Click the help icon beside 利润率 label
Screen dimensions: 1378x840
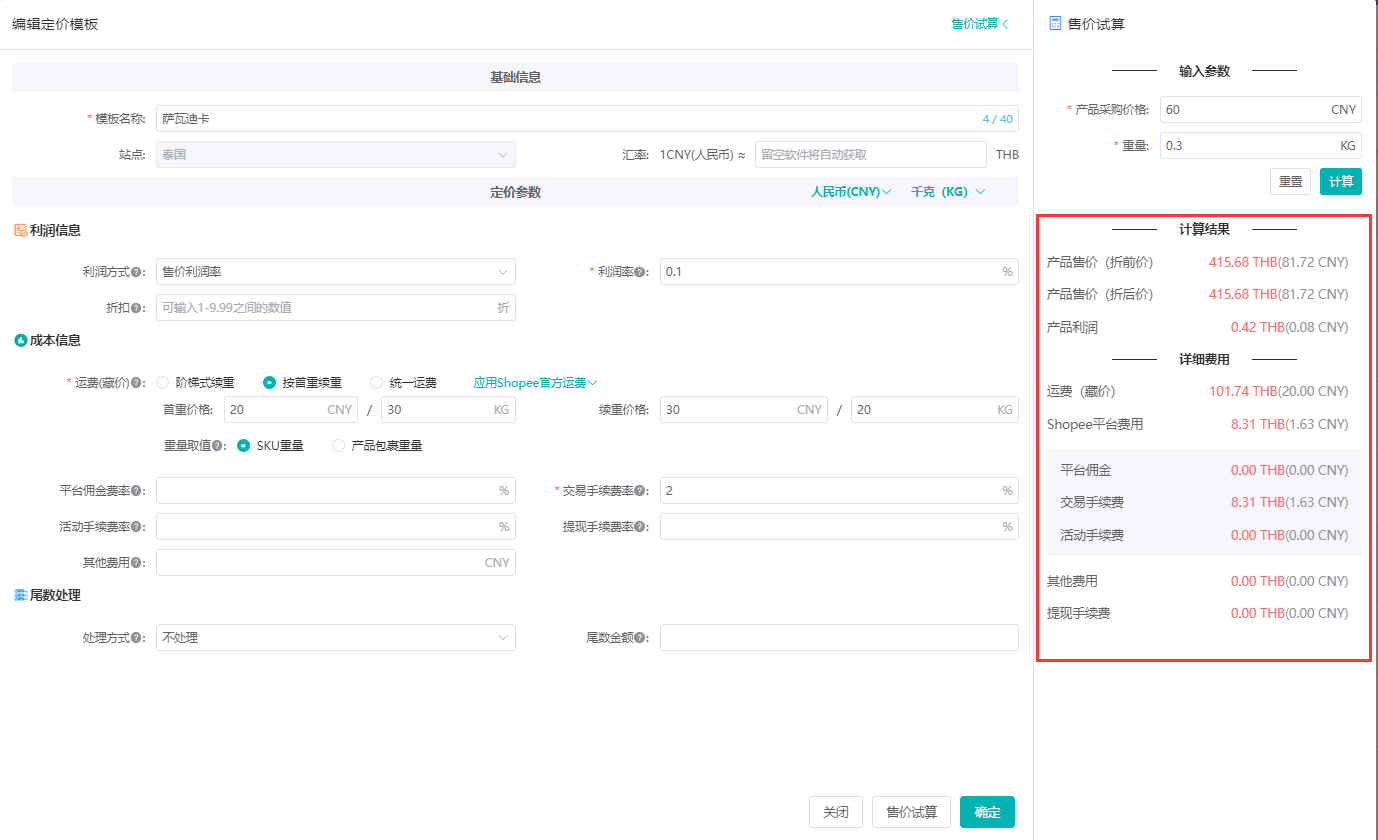pos(640,272)
